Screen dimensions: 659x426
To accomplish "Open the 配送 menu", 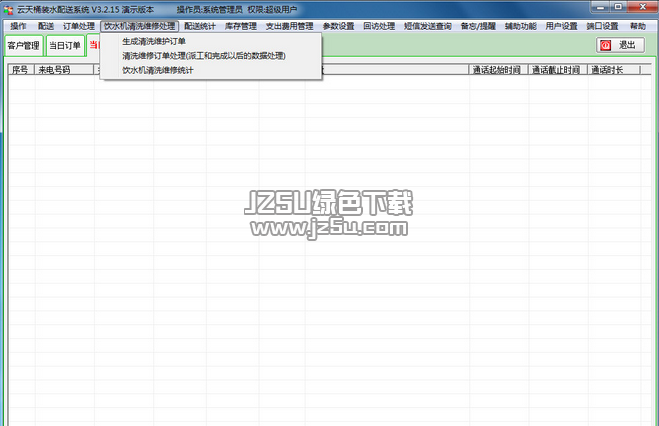I will tap(46, 26).
